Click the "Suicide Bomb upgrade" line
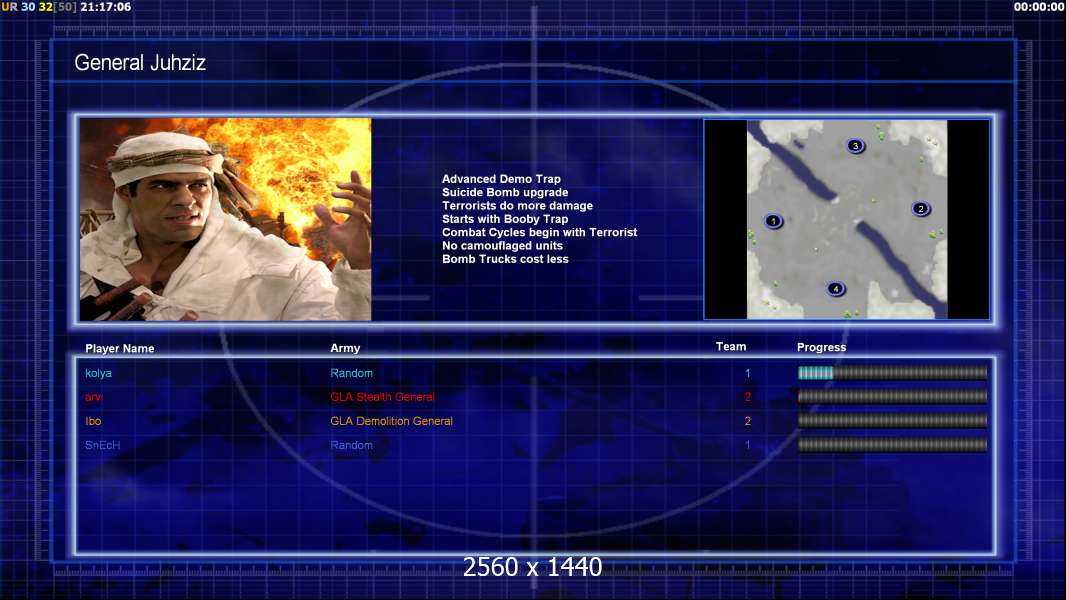Viewport: 1066px width, 600px height. pos(505,192)
